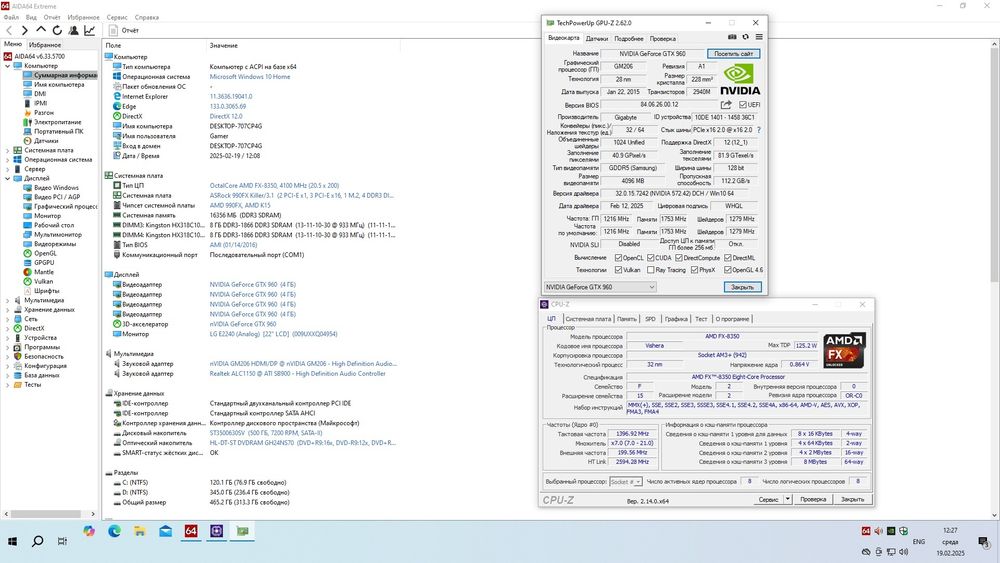Open the user icon in AIDA64 toolbar
Image resolution: width=1000 pixels, height=563 pixels.
[x=73, y=30]
